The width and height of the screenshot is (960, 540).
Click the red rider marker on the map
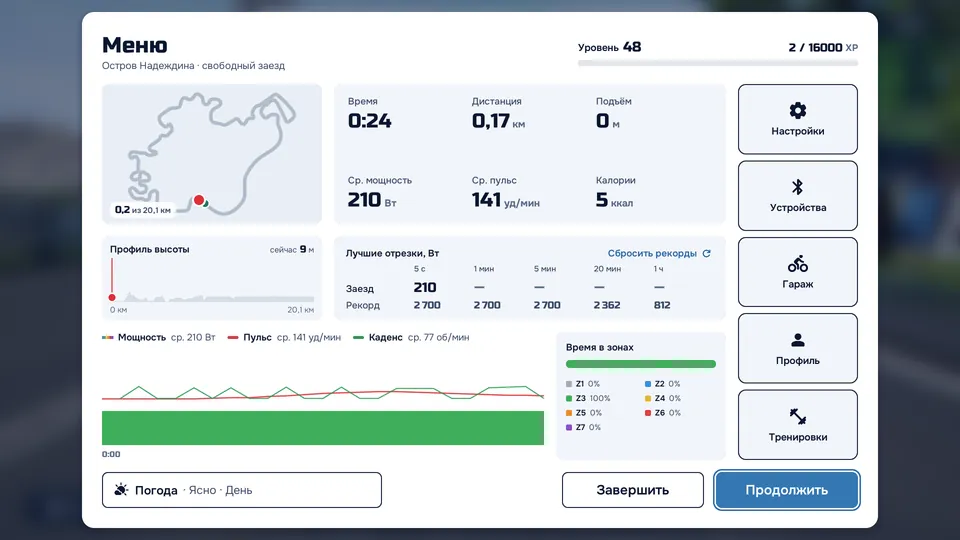click(199, 200)
